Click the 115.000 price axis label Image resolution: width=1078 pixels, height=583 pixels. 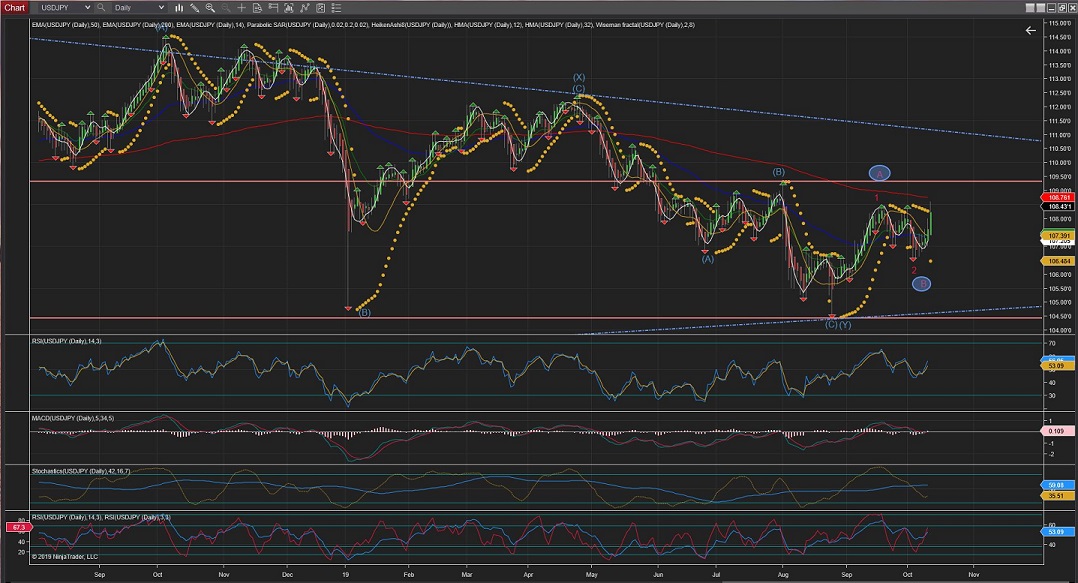(1059, 23)
